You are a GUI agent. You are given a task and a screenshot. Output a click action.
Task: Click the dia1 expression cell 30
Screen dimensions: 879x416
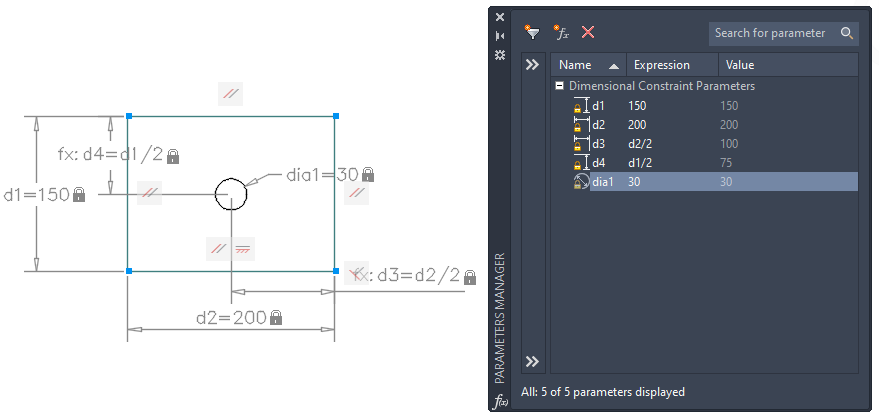tap(634, 182)
